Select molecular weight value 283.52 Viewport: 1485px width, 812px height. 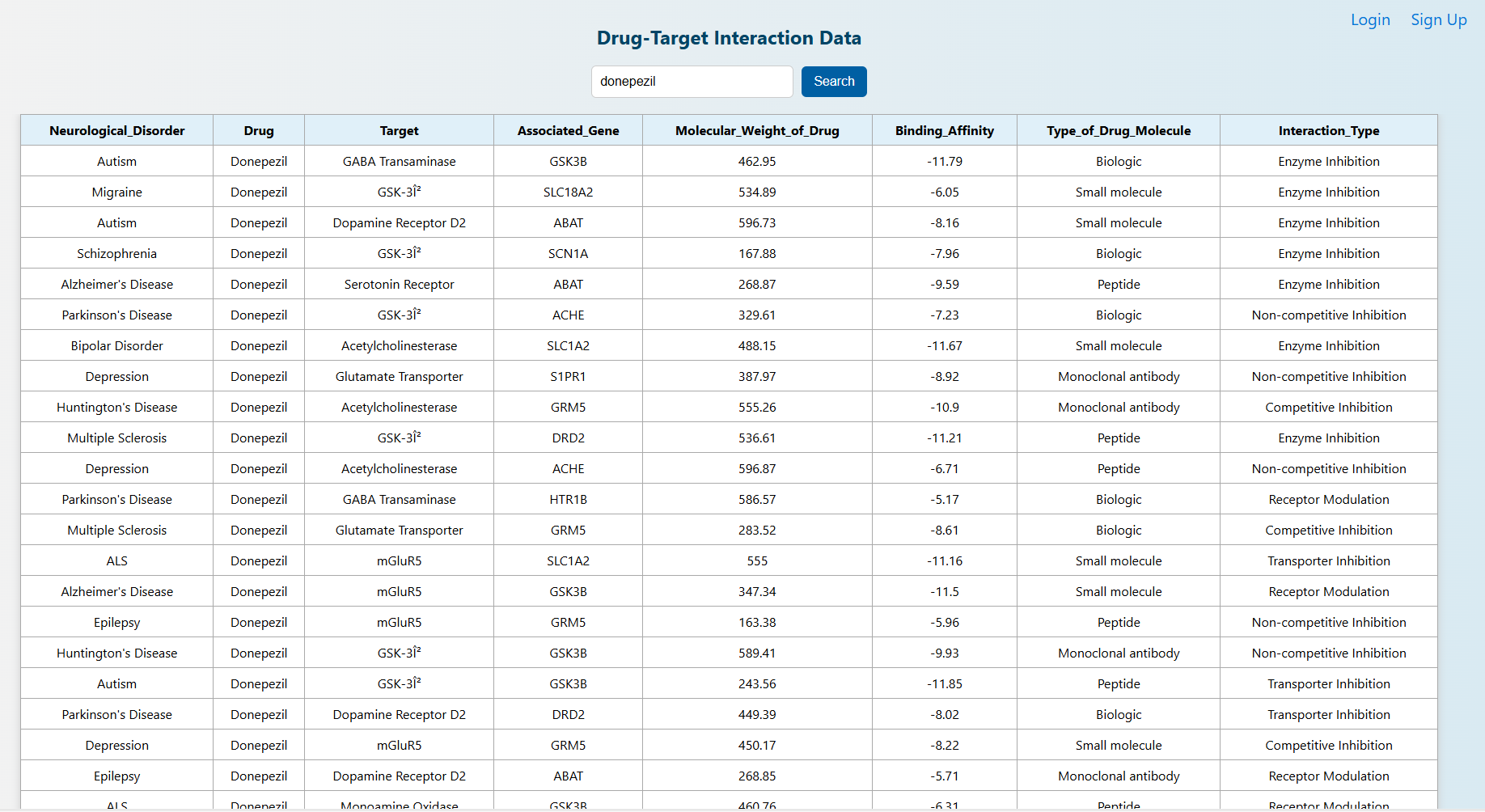[757, 530]
